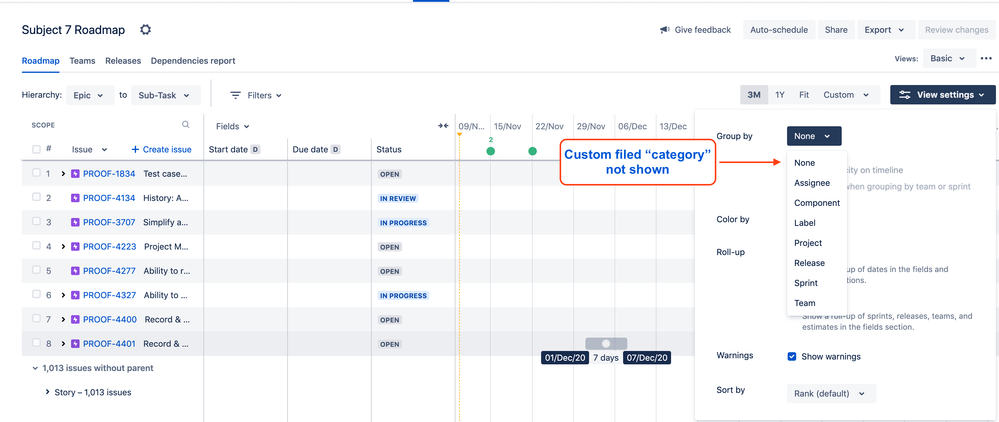Image resolution: width=999 pixels, height=422 pixels.
Task: Open the Epic hierarchy dropdown
Action: coord(90,95)
